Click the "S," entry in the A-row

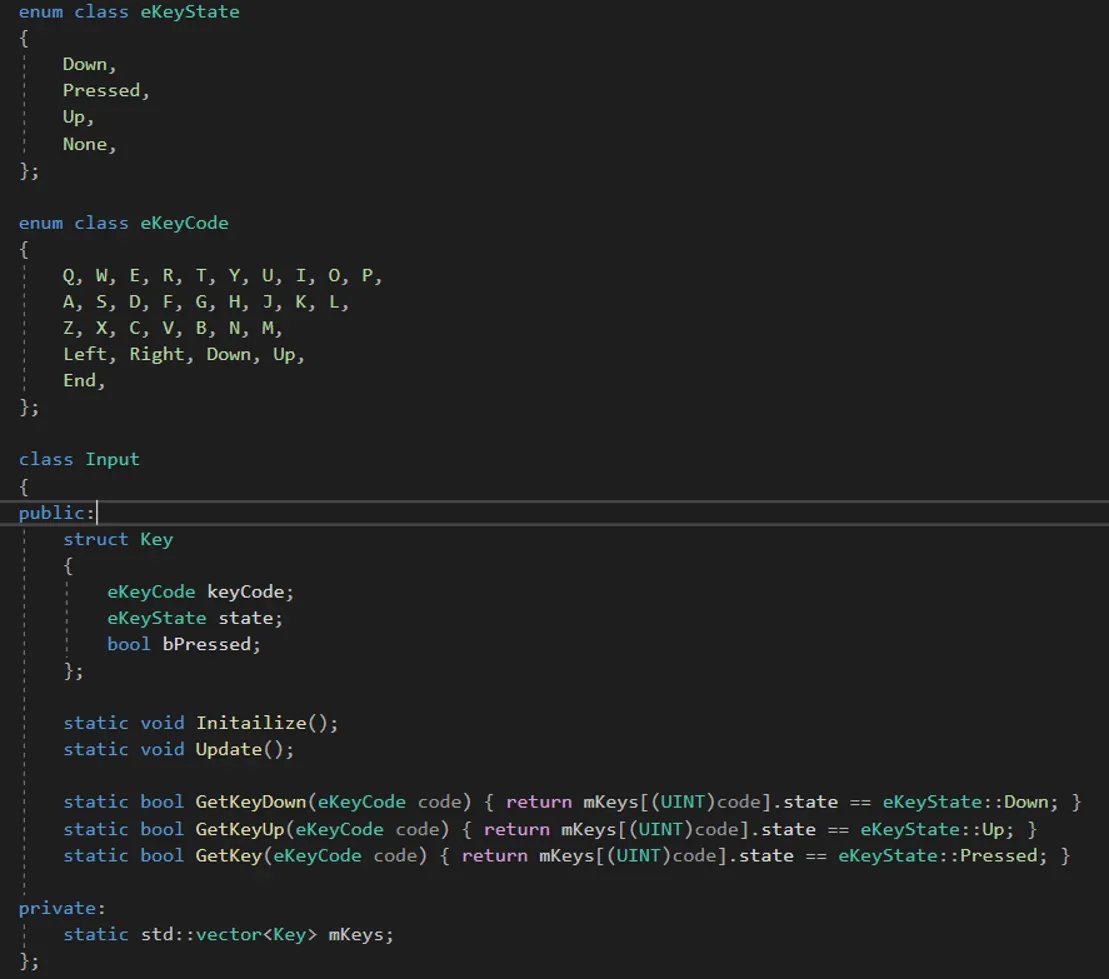(x=105, y=302)
